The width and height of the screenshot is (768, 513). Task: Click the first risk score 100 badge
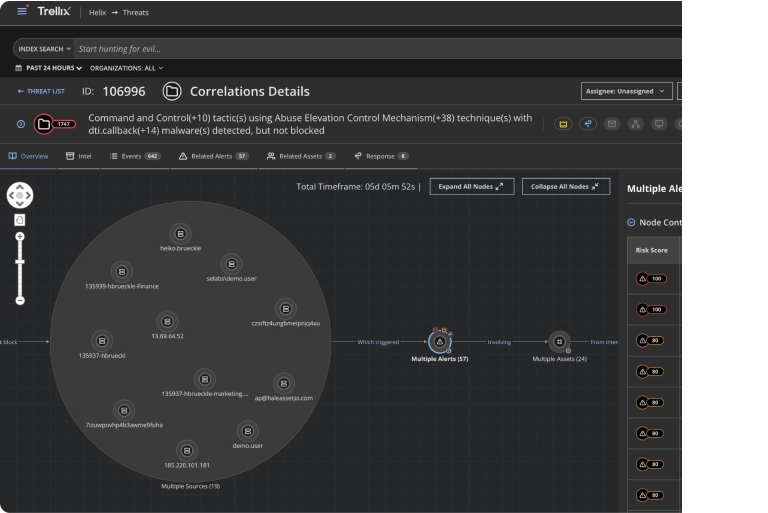coord(651,279)
